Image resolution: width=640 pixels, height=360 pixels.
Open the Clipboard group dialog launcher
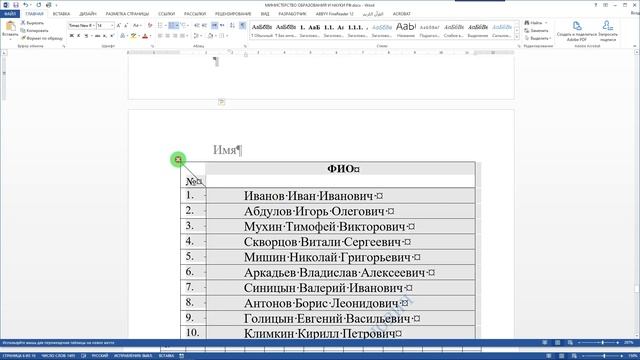(x=64, y=46)
